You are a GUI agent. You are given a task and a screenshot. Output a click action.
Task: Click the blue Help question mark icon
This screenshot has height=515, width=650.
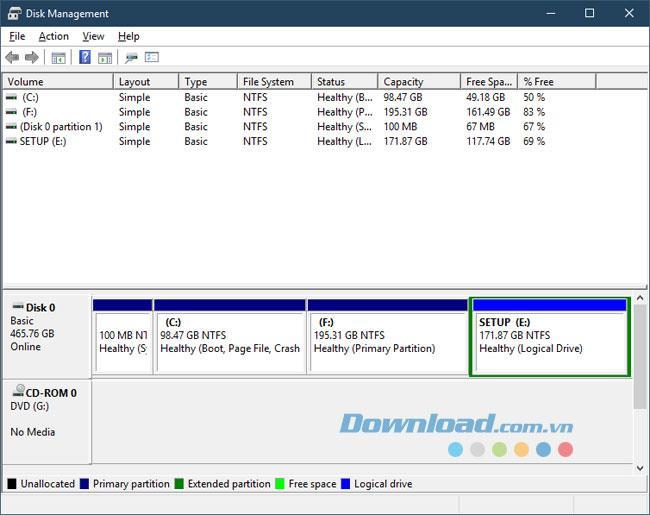tap(85, 57)
